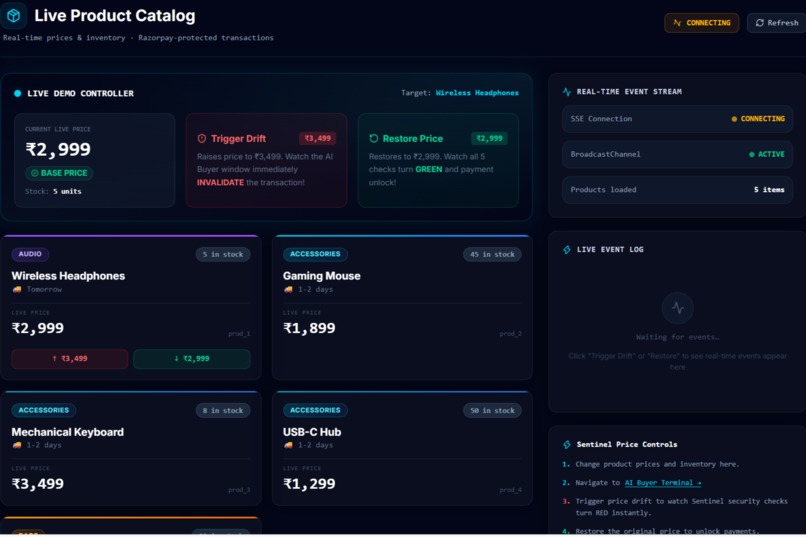This screenshot has width=806, height=537.
Task: Click the pulse icon above Waiting for events
Action: click(x=677, y=308)
